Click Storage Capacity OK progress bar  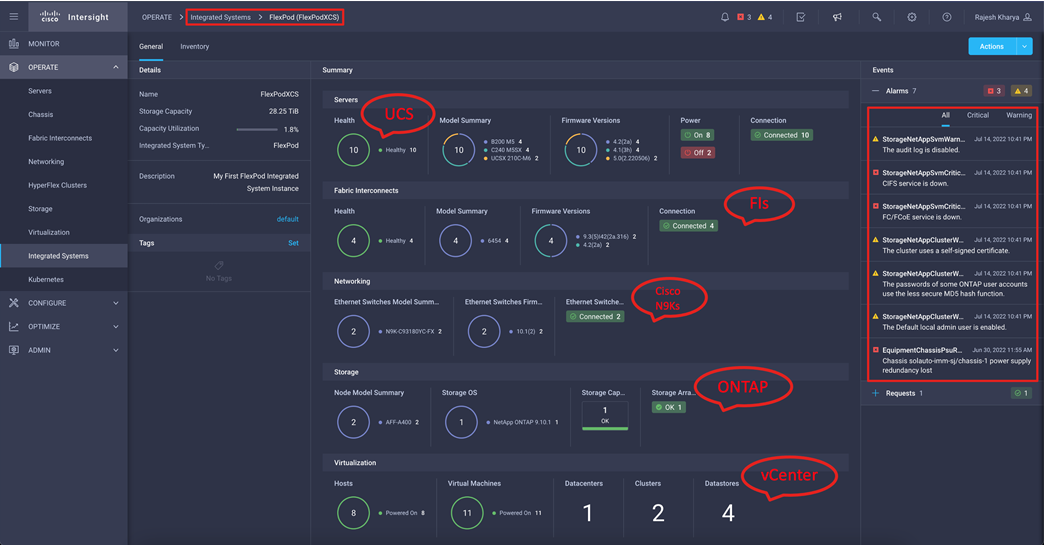click(605, 429)
